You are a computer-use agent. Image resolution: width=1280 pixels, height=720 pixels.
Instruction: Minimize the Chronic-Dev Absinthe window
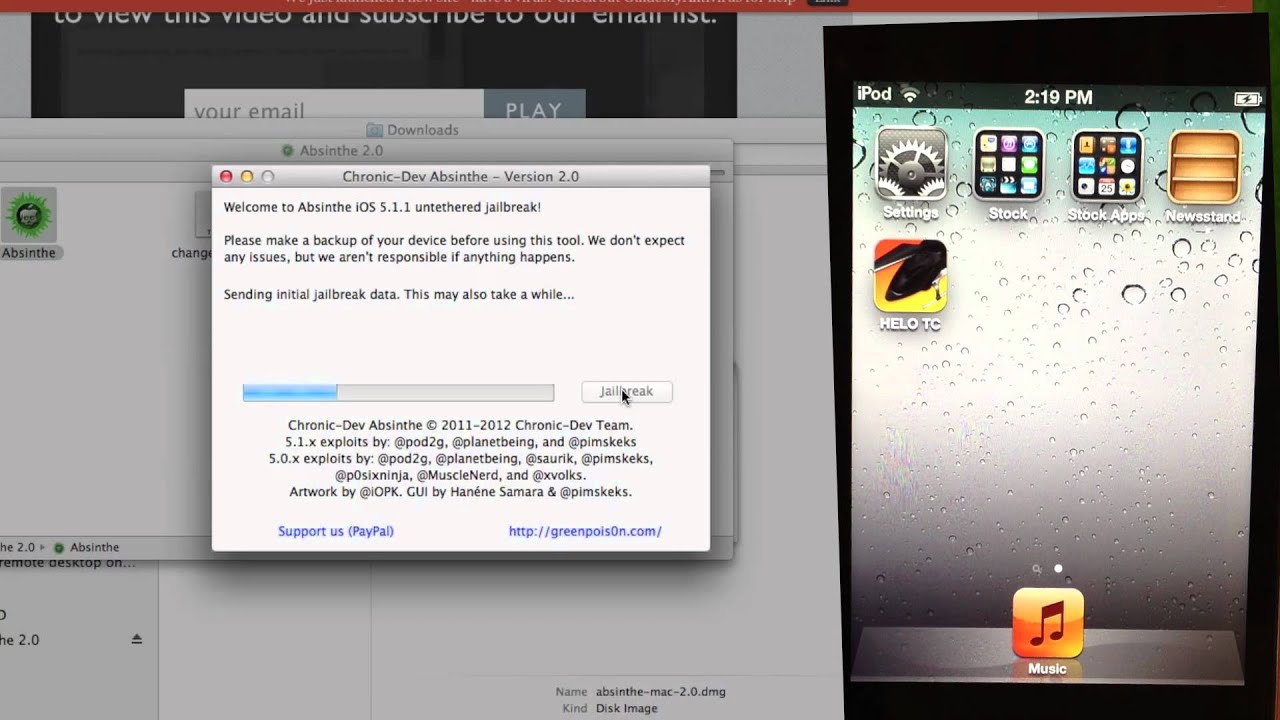coord(247,176)
